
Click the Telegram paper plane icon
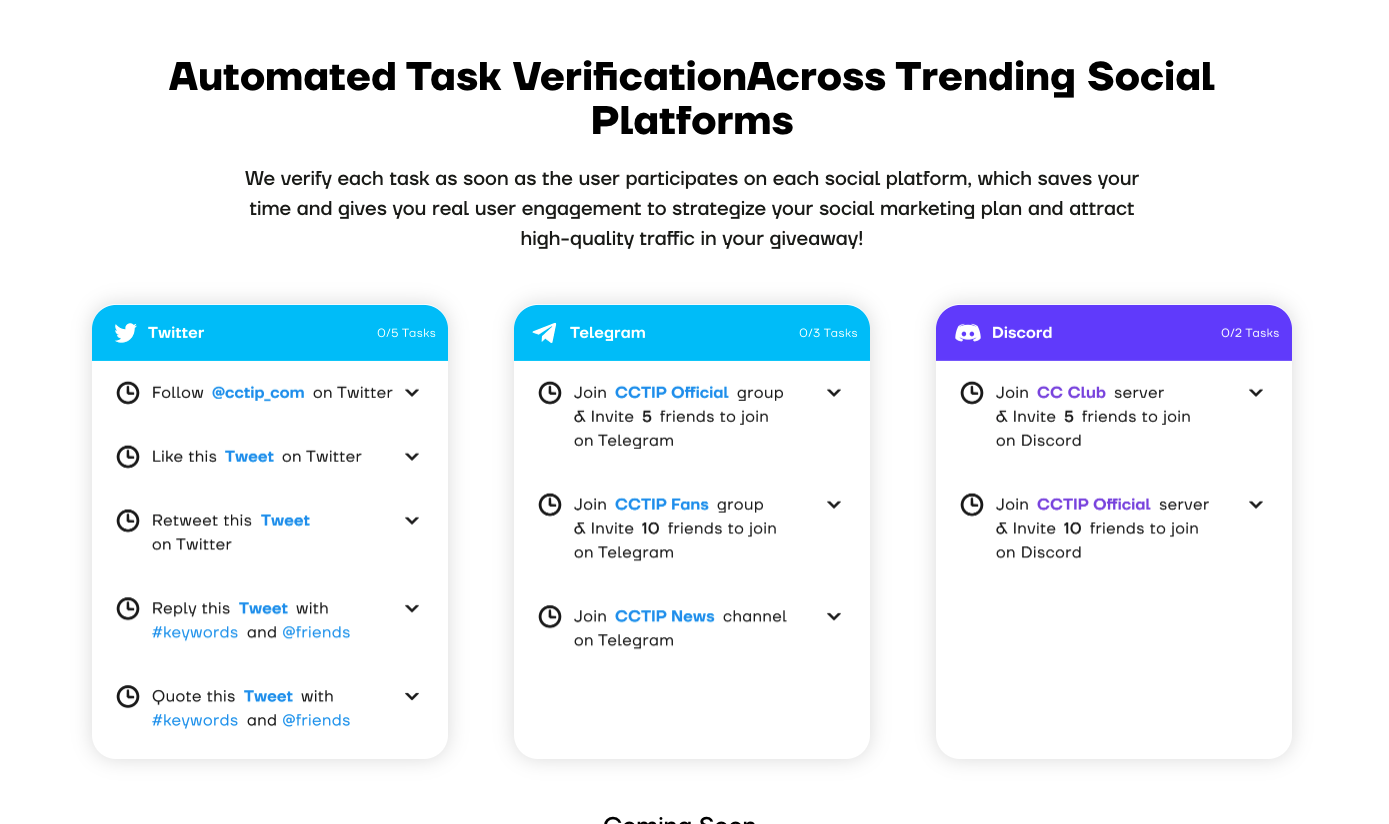545,333
